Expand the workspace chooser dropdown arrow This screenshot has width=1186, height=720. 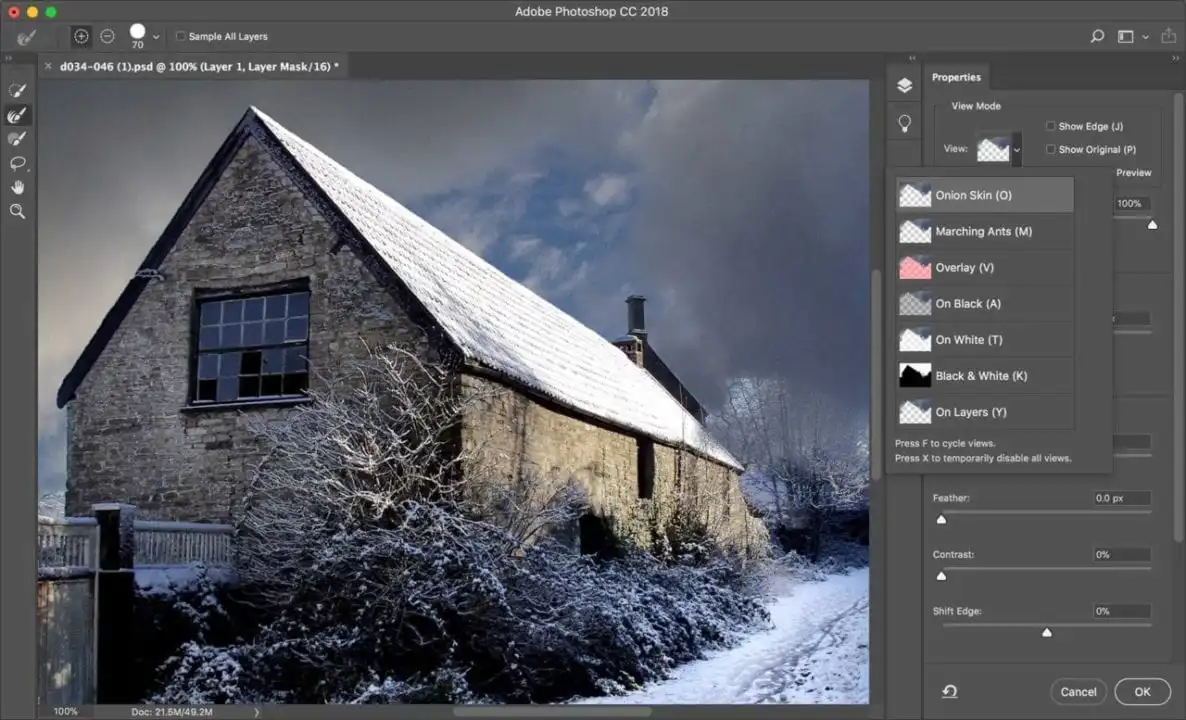1145,36
